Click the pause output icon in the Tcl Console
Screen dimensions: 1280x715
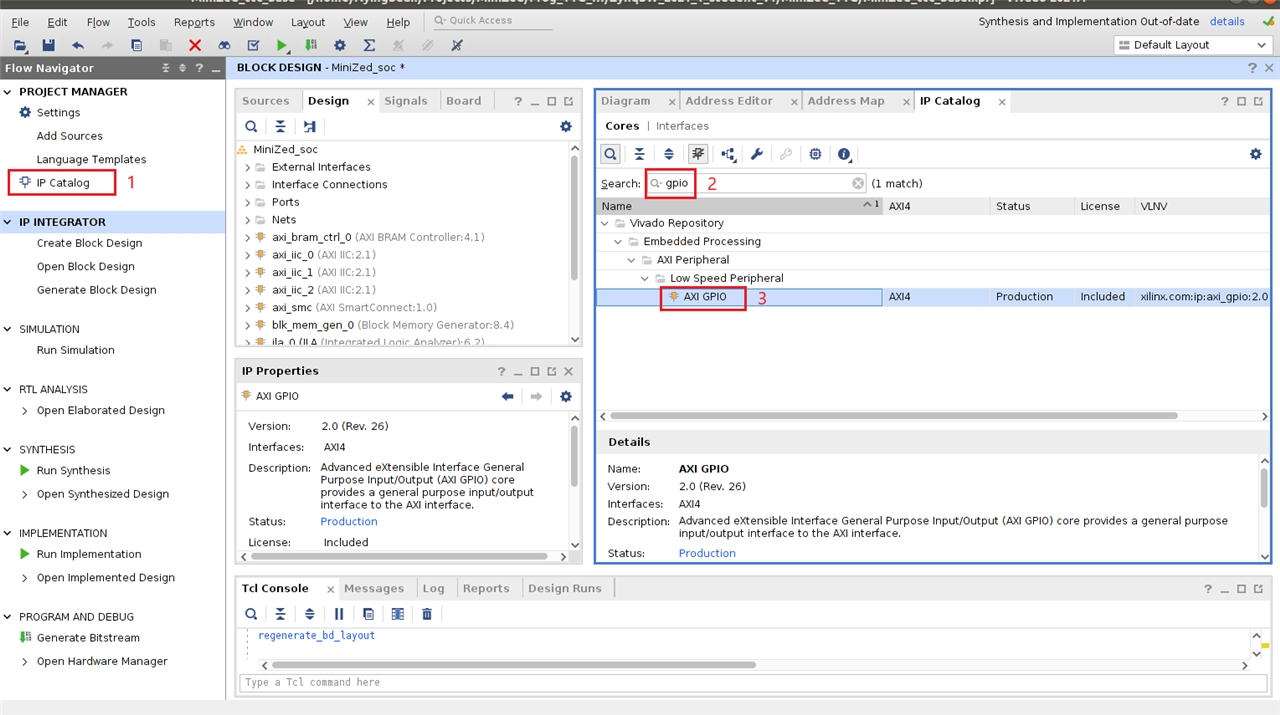point(339,614)
